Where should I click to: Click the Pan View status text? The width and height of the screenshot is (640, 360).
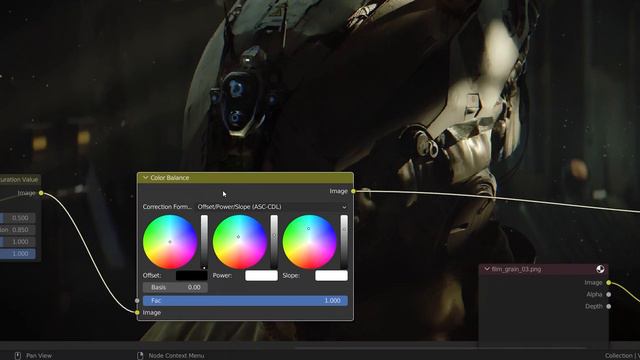39,356
